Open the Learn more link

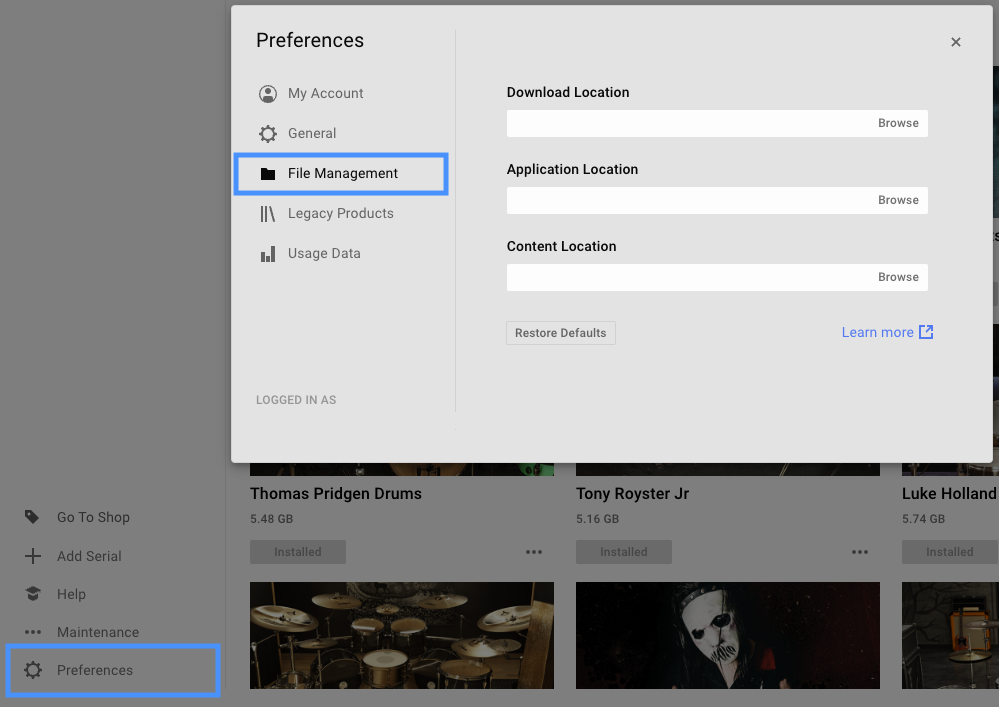point(886,333)
